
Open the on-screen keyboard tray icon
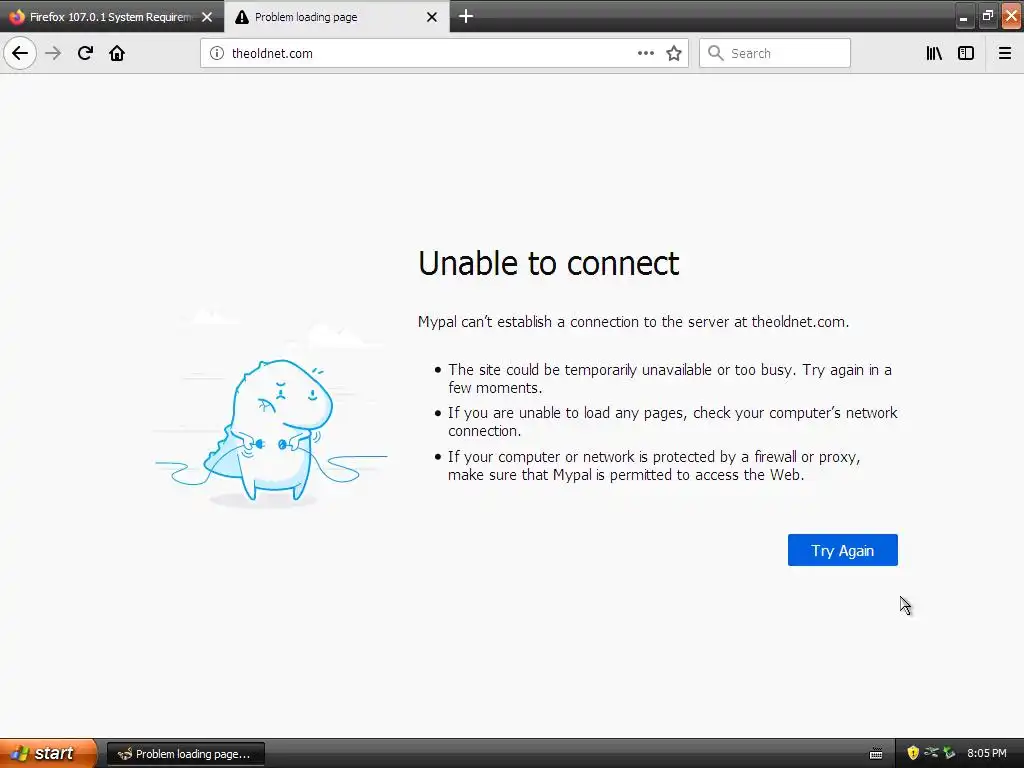876,754
